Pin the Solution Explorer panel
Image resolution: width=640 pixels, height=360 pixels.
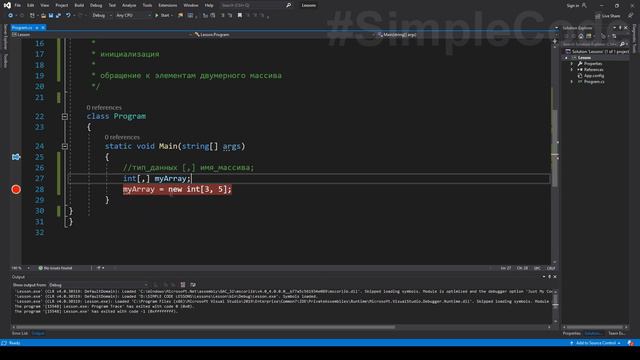(620, 28)
